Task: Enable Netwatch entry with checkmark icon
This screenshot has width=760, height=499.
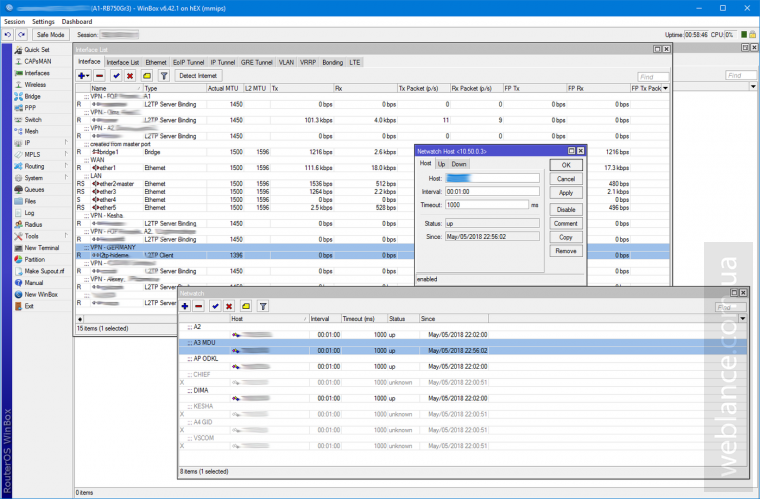Action: (215, 306)
